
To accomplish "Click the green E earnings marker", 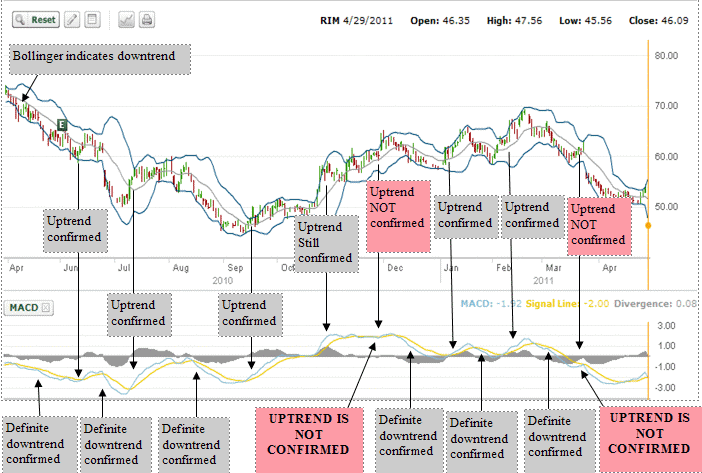I will 62,124.
